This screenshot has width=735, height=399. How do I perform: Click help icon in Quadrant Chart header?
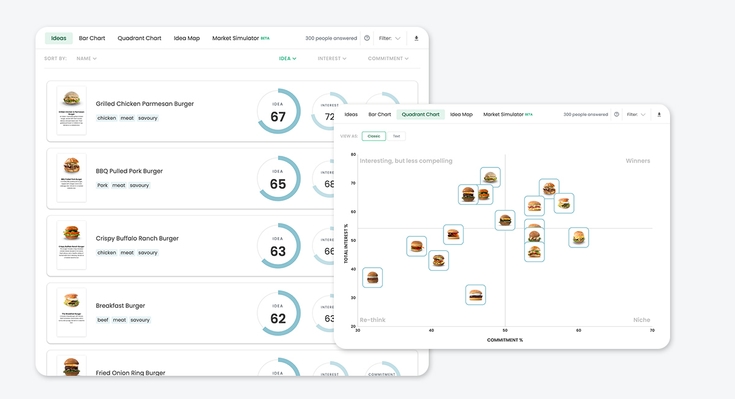click(616, 114)
